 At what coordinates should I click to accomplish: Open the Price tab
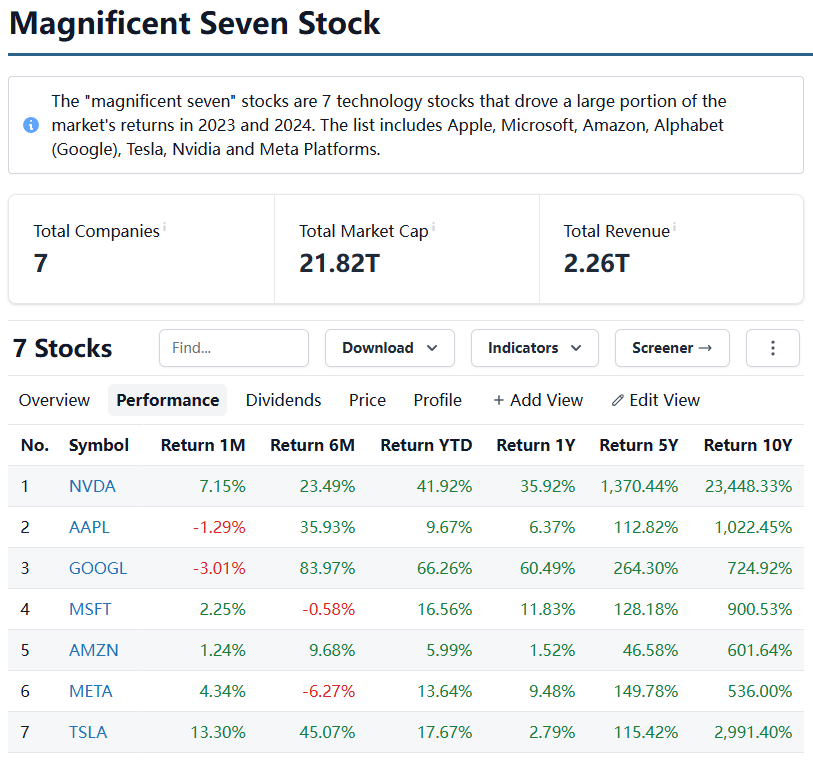click(x=367, y=400)
